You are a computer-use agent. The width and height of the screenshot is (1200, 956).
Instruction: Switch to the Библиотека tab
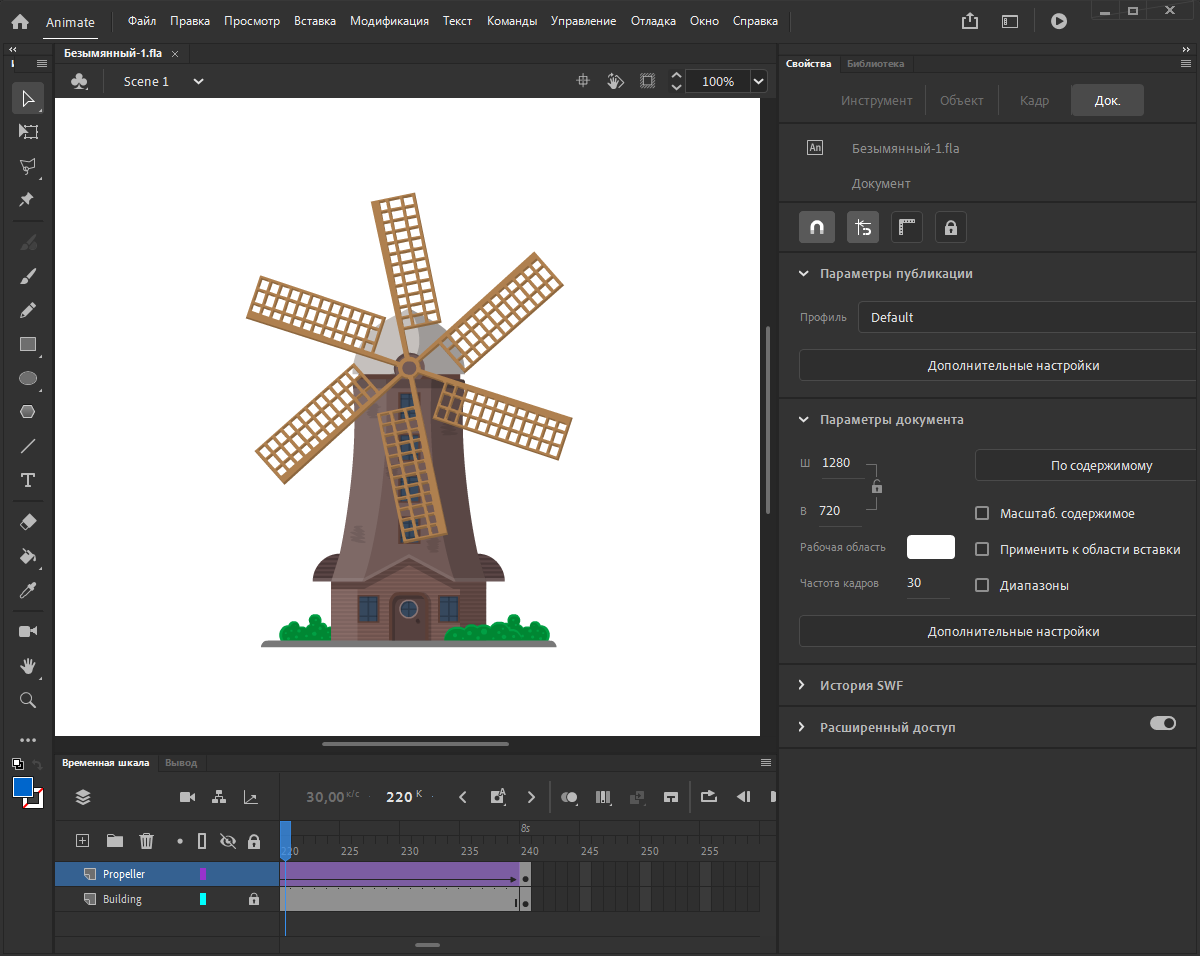(875, 63)
